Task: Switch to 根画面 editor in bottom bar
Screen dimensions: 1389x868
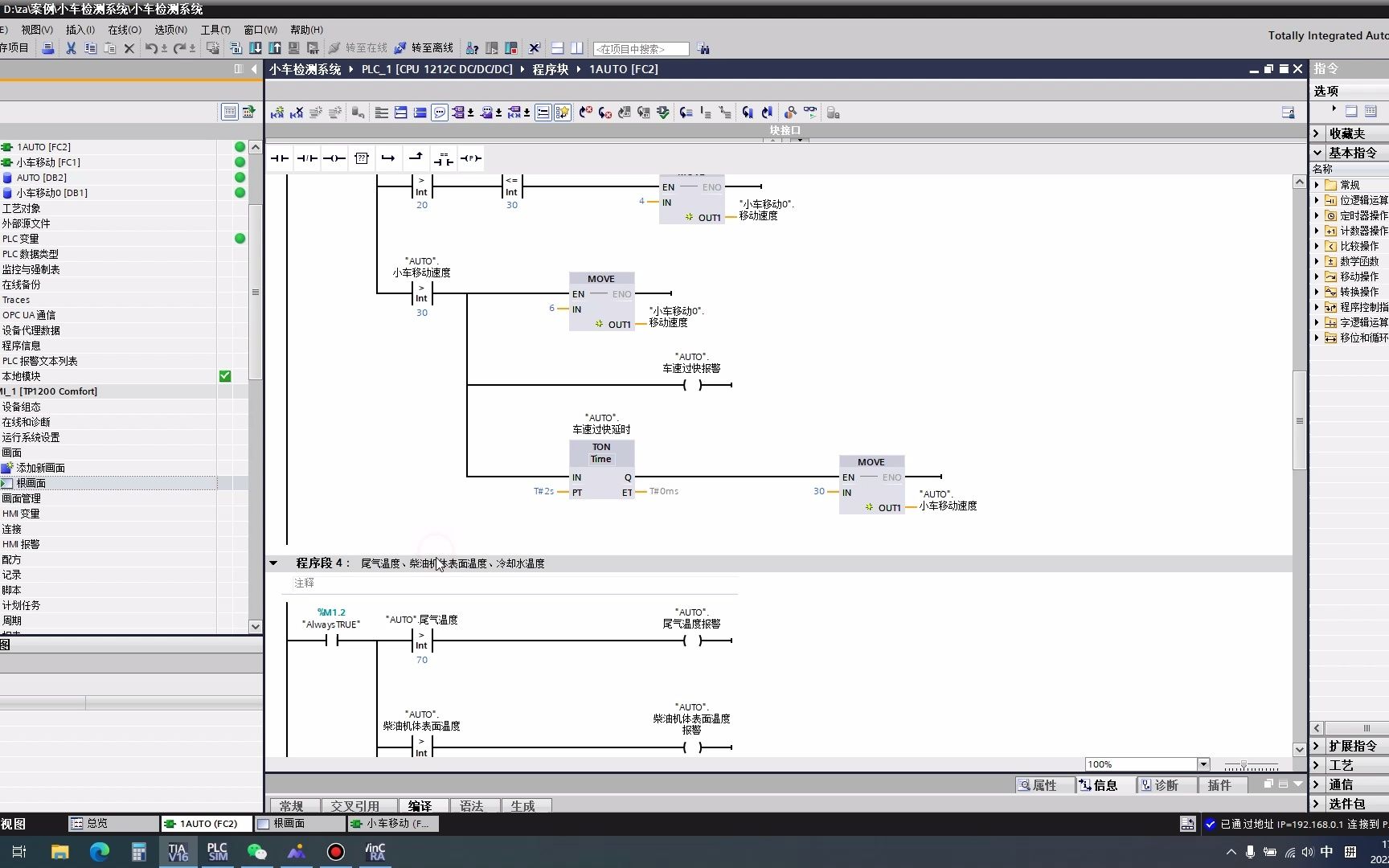Action: 300,823
